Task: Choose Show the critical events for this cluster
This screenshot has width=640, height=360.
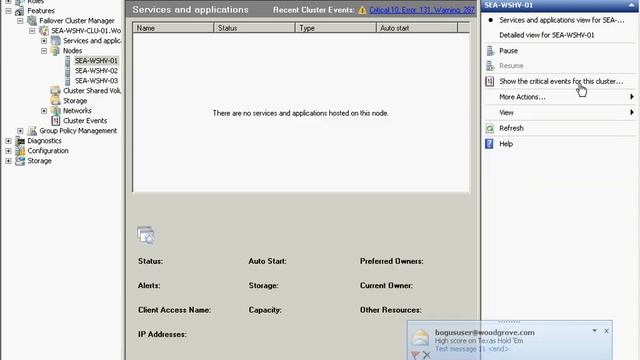Action: click(x=561, y=81)
